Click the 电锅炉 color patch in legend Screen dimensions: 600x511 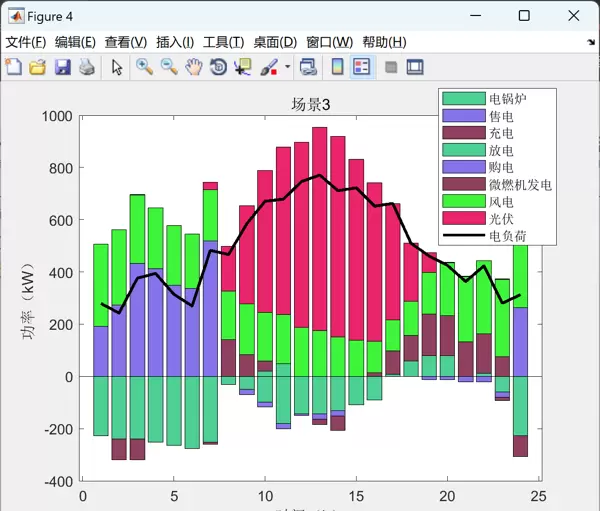point(463,99)
